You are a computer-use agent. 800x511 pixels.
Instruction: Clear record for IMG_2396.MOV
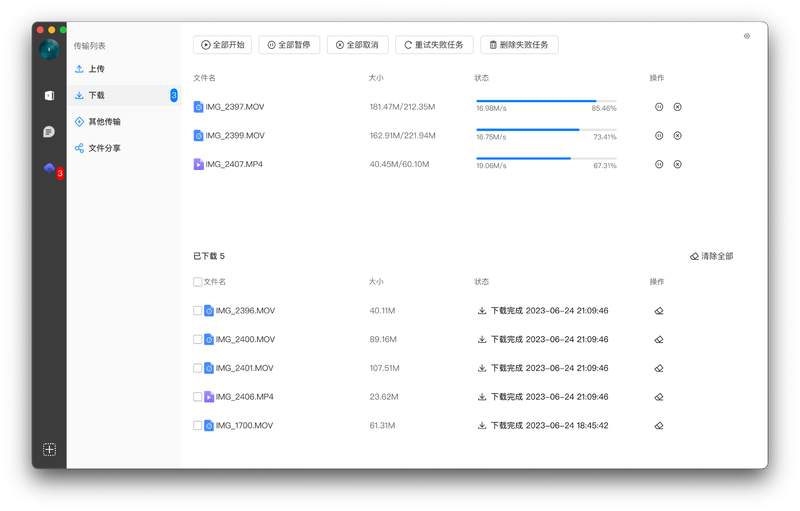click(x=659, y=311)
